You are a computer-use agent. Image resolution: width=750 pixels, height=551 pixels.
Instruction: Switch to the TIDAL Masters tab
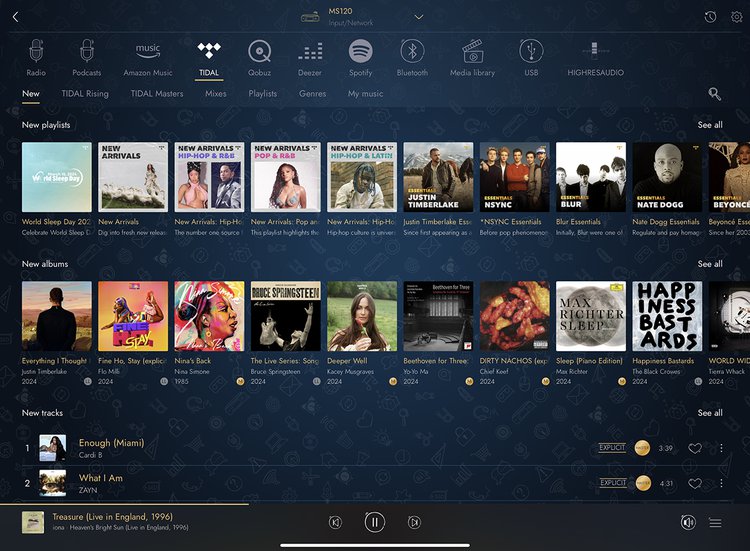(157, 94)
